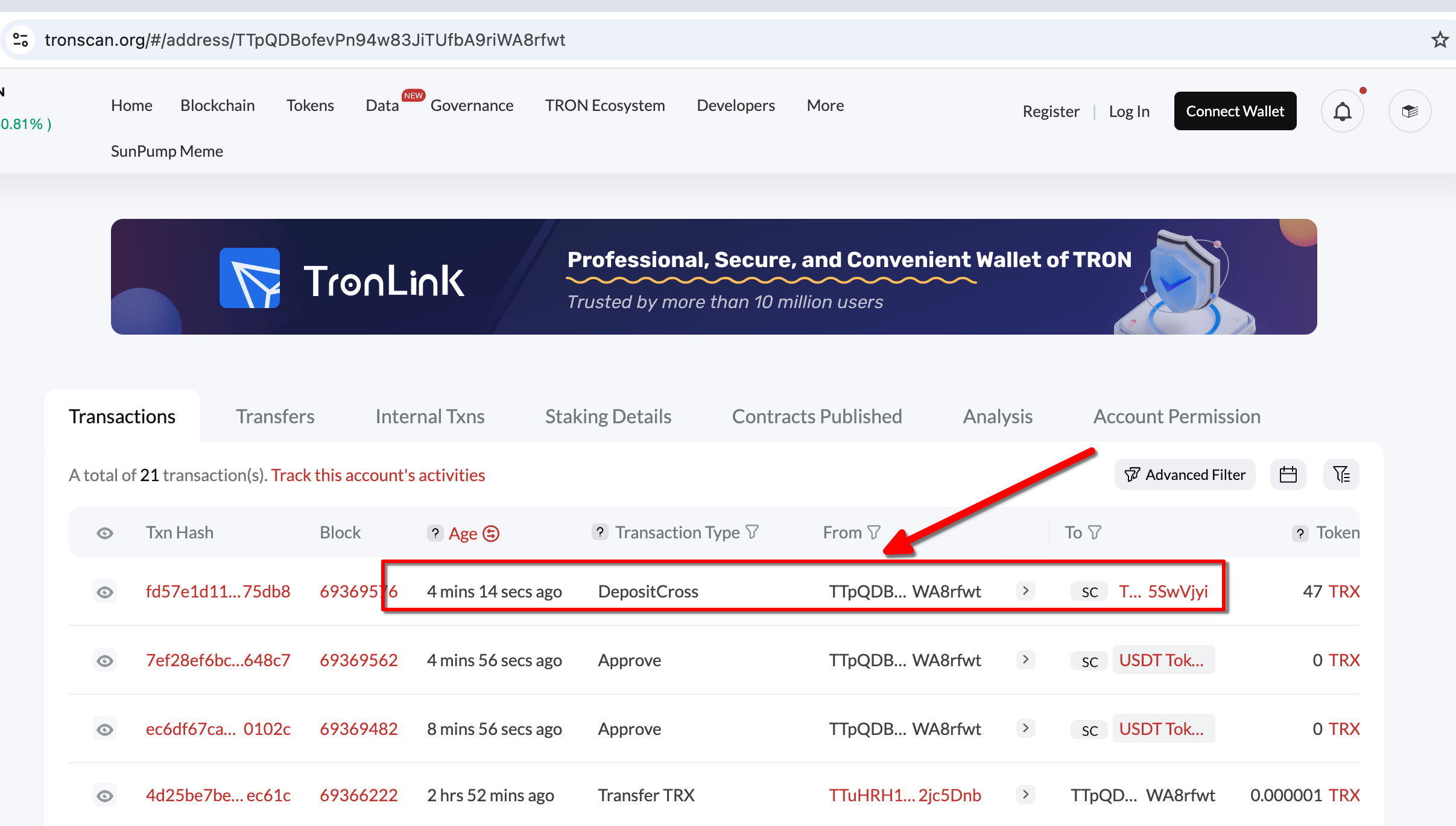The height and width of the screenshot is (826, 1456).
Task: Click the notification bell icon
Action: click(x=1342, y=112)
